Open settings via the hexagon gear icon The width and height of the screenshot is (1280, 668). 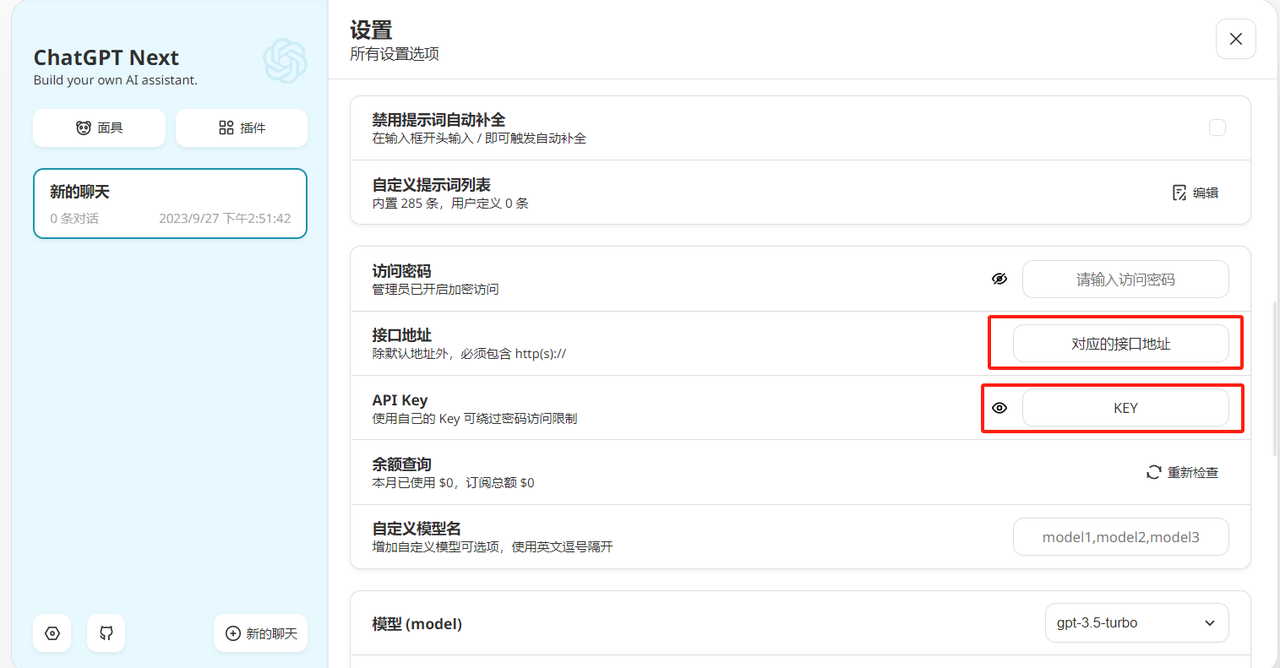click(x=52, y=633)
